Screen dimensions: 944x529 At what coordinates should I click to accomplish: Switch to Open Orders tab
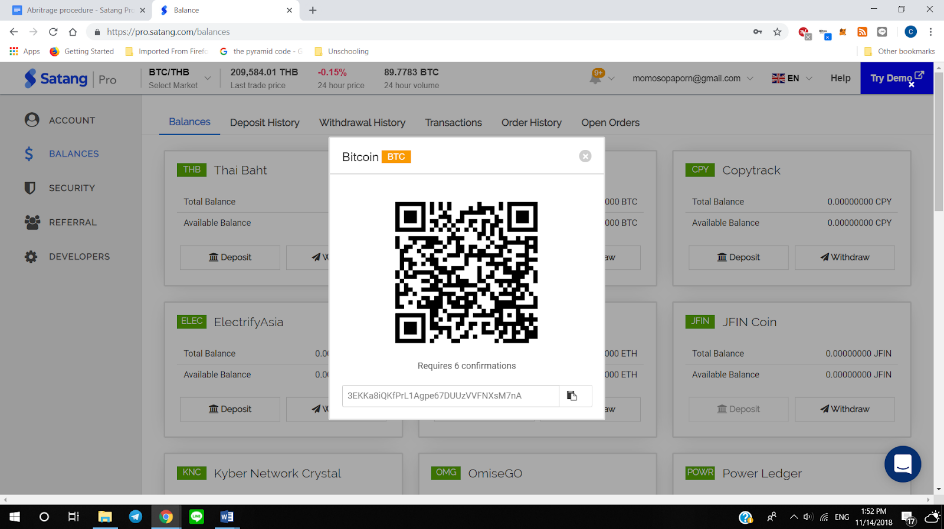click(610, 123)
